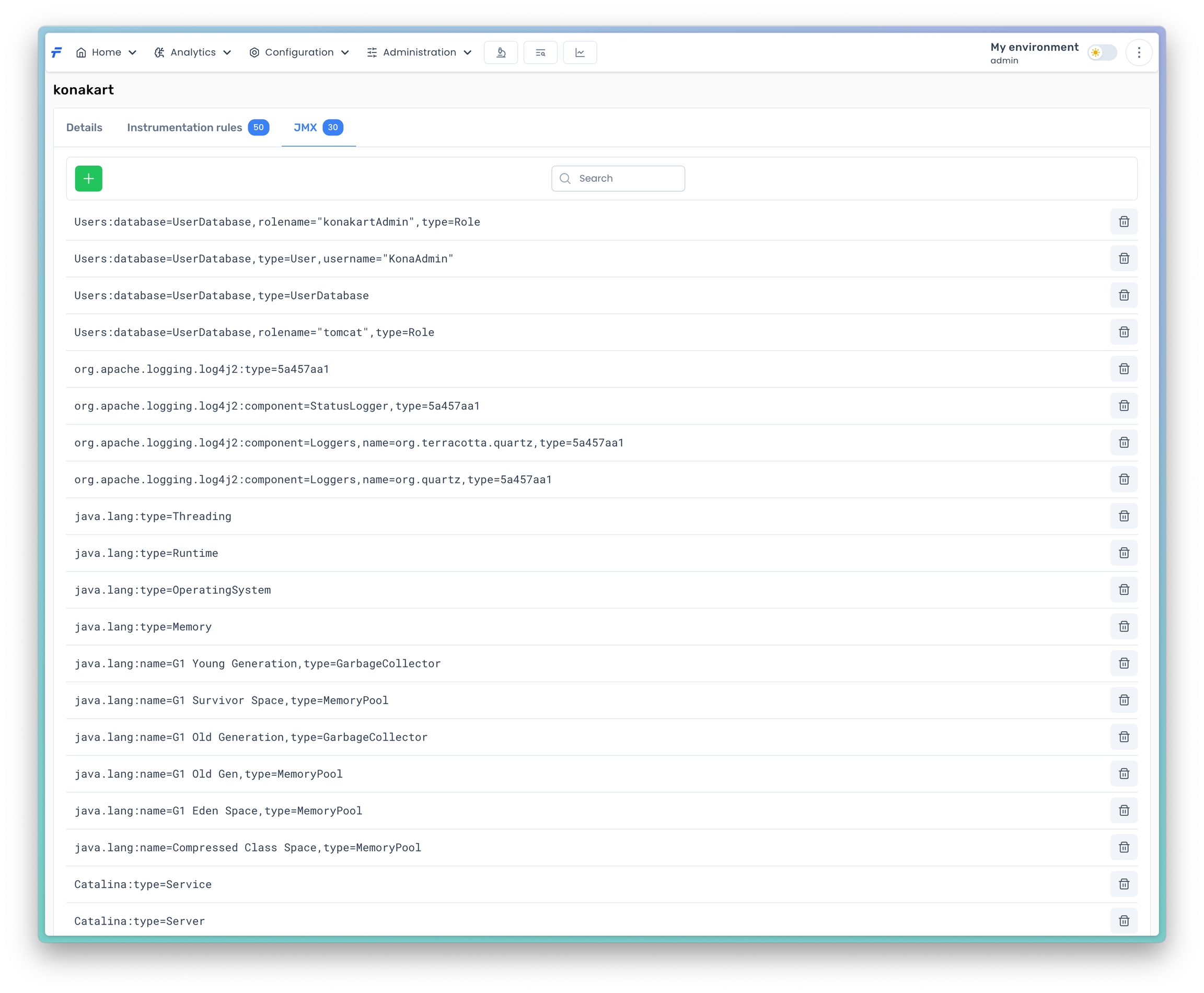
Task: Click the list search icon button
Action: [540, 53]
